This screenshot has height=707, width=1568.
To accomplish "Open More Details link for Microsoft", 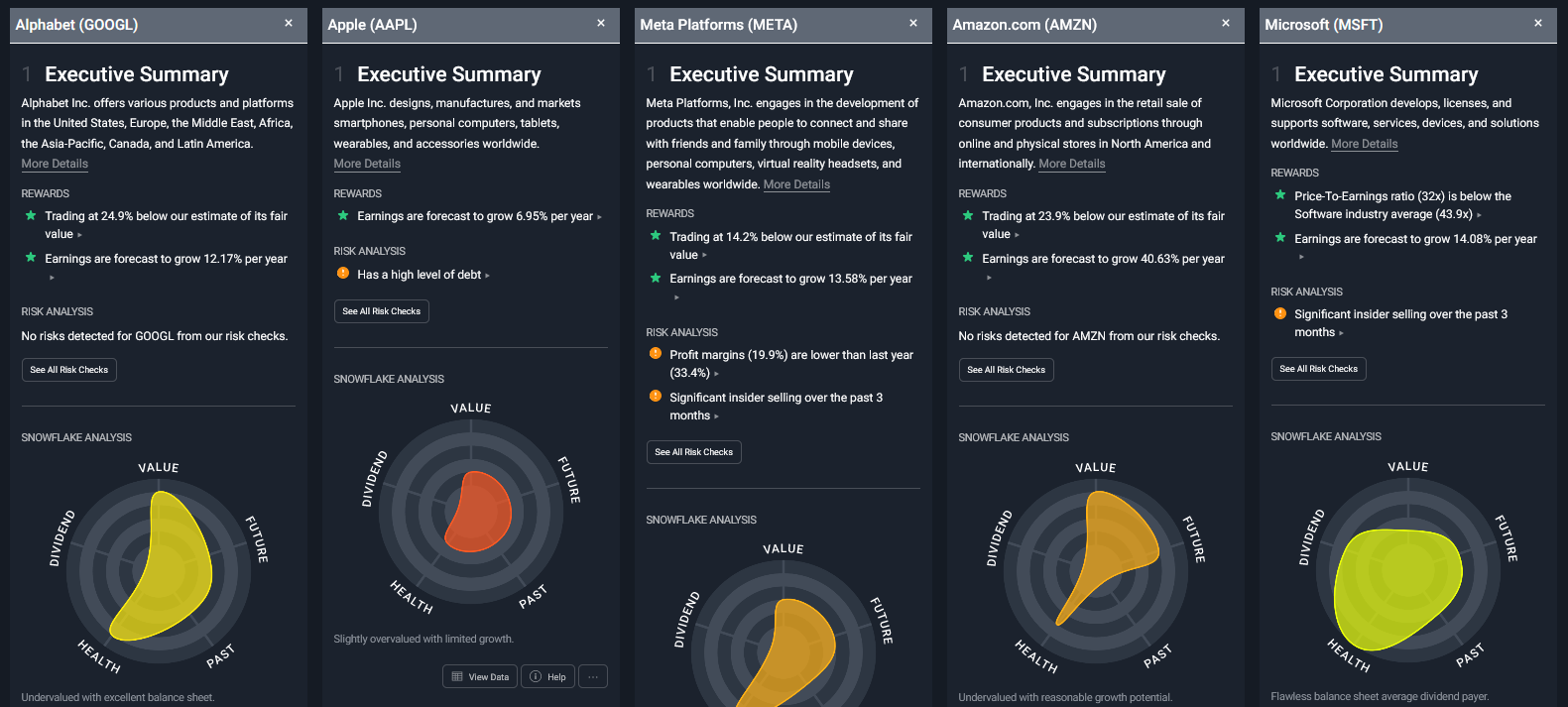I will tap(1365, 144).
